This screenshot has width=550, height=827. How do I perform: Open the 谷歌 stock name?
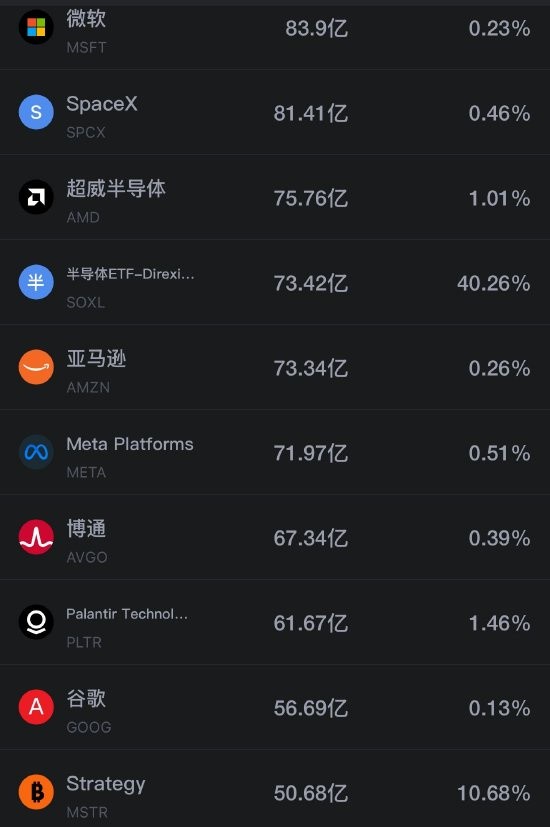click(86, 698)
